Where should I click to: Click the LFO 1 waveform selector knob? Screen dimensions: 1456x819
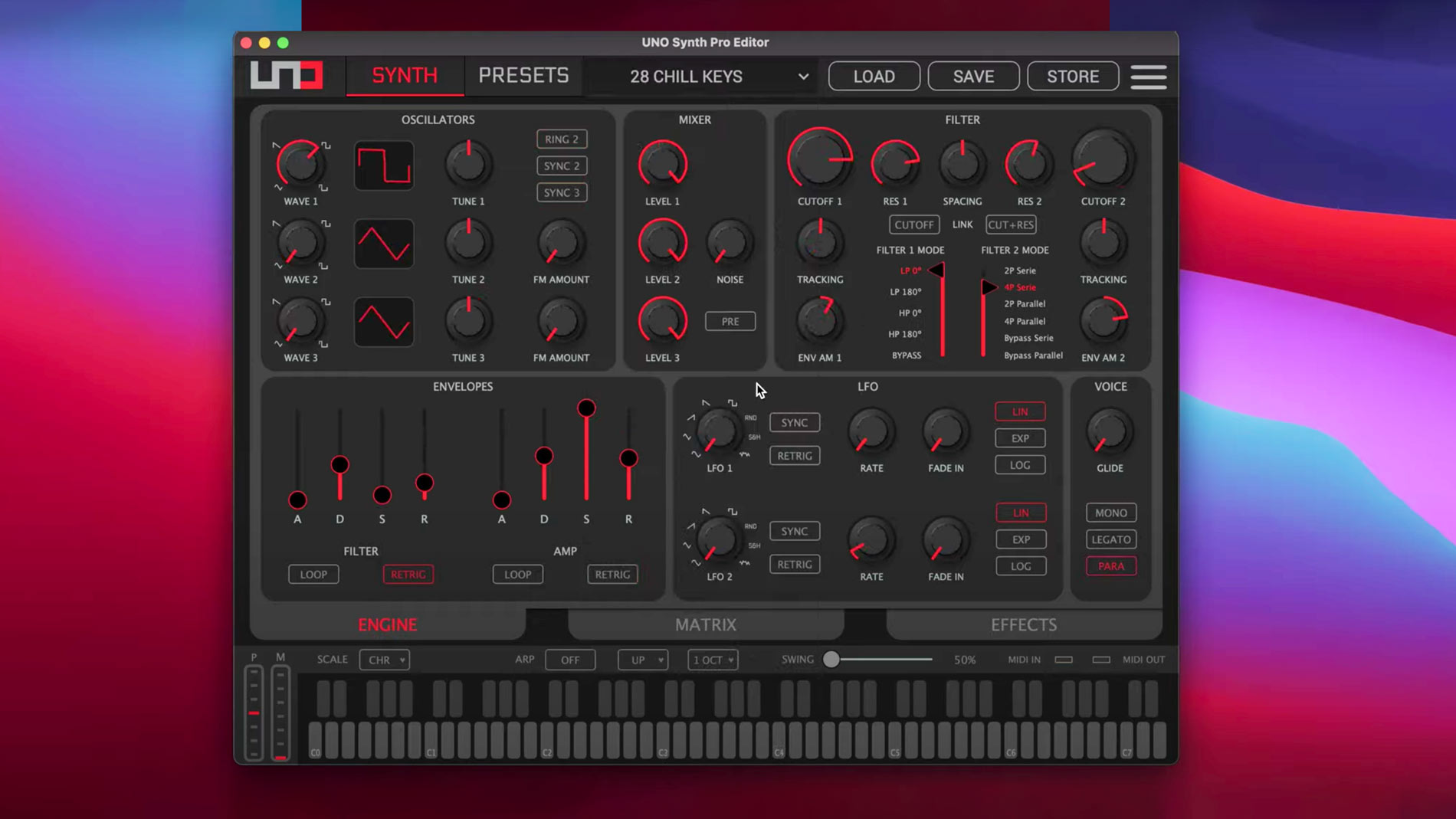(x=718, y=431)
